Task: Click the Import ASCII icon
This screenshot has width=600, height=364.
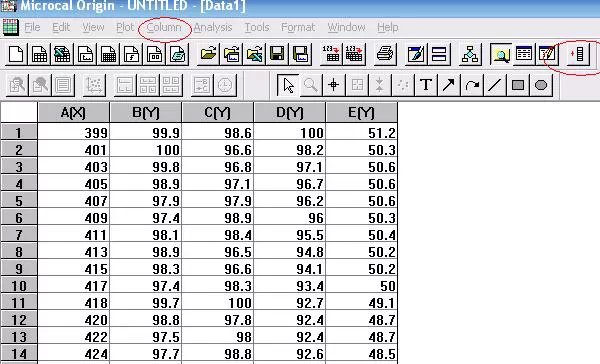Action: click(x=331, y=54)
